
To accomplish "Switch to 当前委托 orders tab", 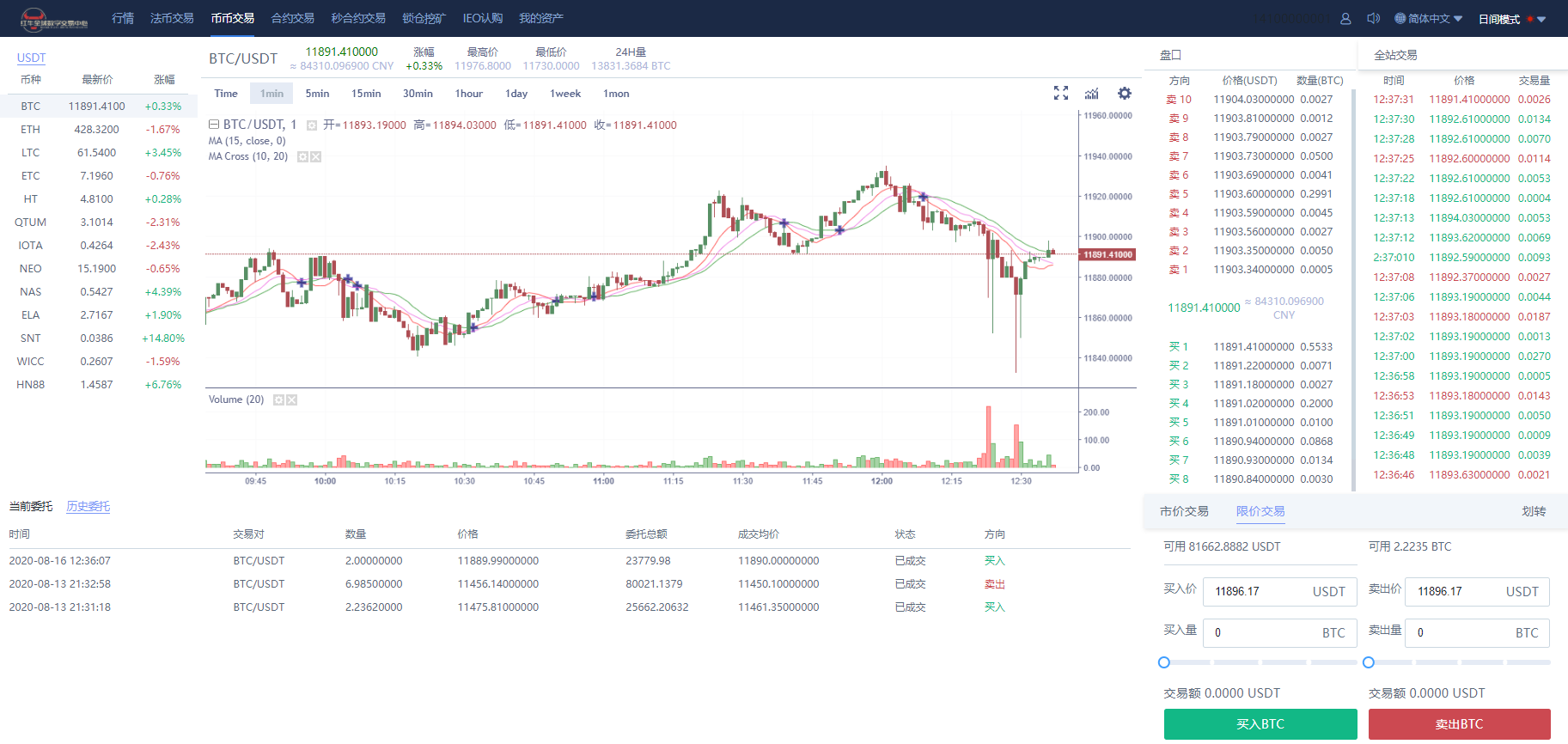I will tap(31, 506).
